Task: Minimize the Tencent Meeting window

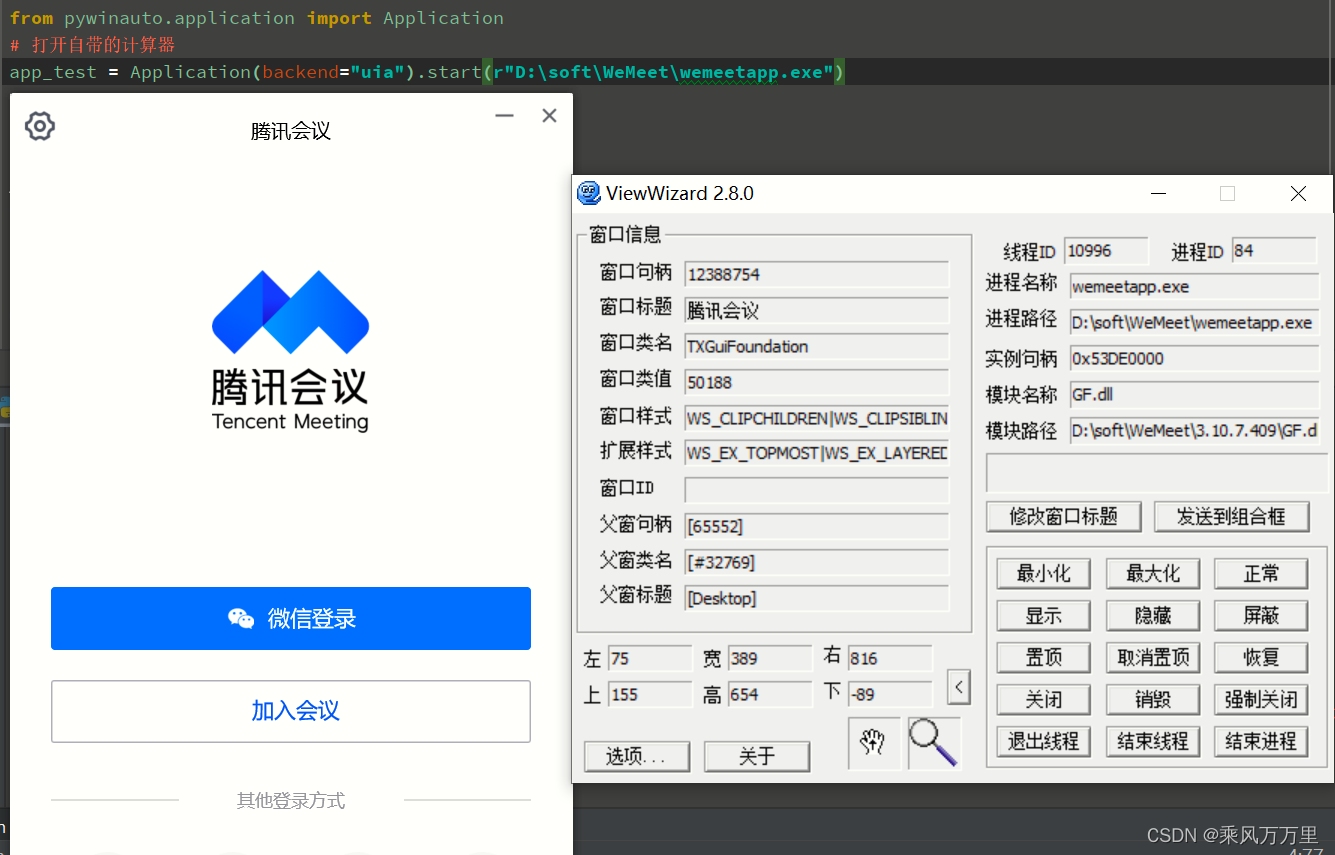Action: (x=504, y=116)
